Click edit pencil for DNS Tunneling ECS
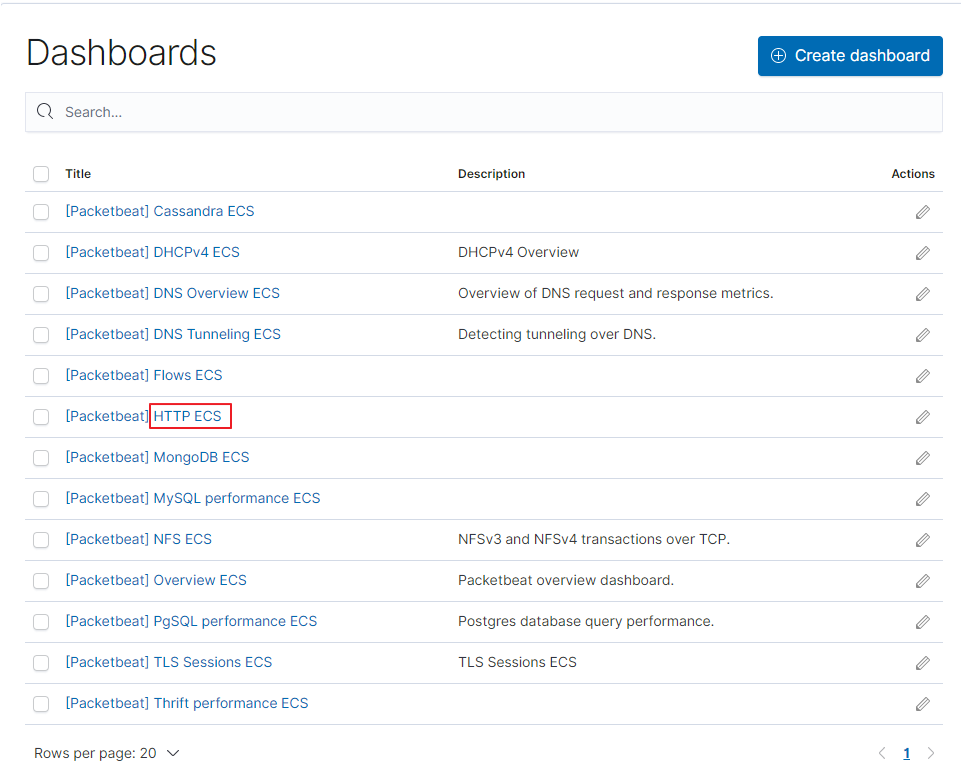Viewport: 961px width, 781px height. point(922,335)
